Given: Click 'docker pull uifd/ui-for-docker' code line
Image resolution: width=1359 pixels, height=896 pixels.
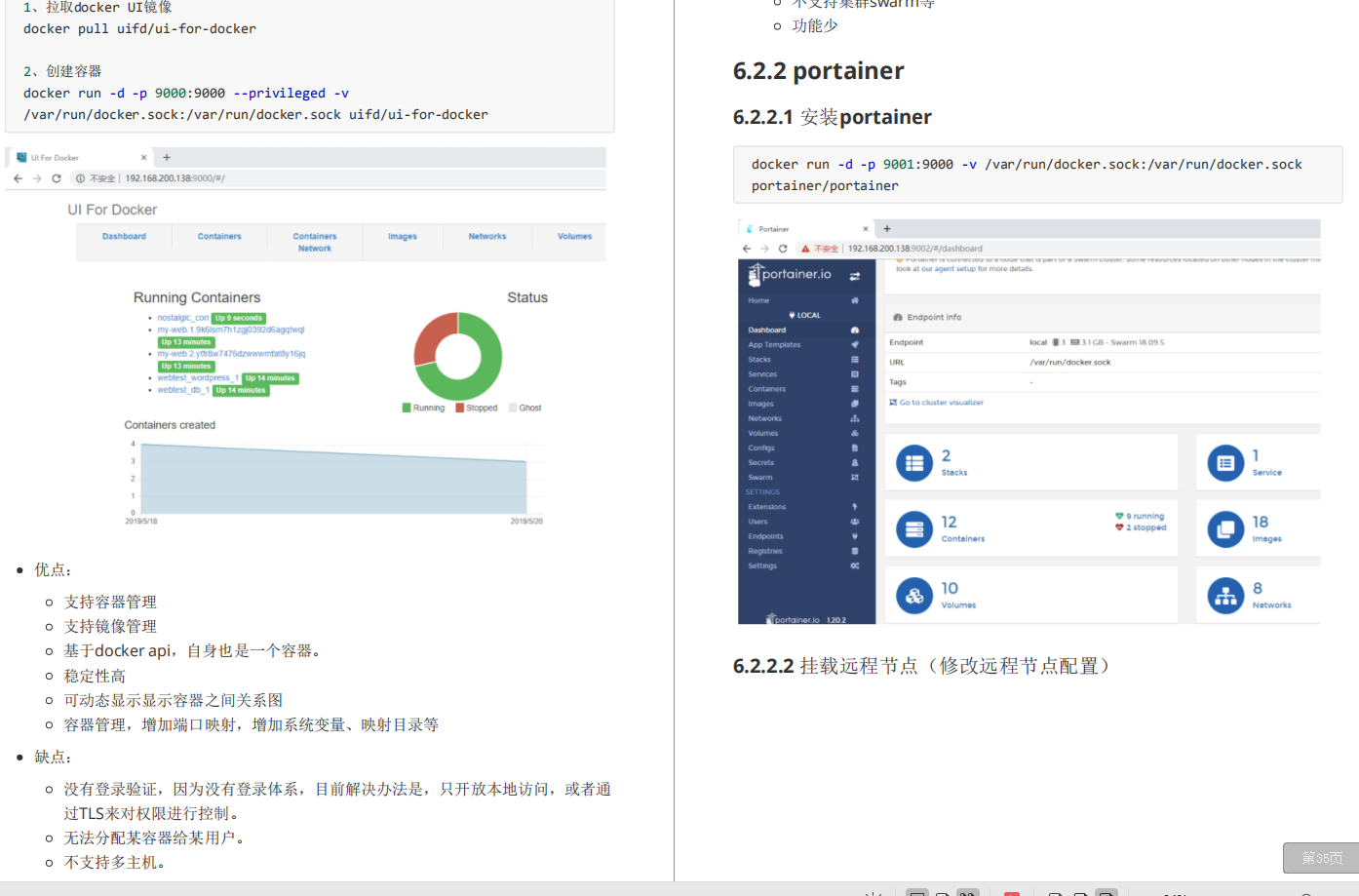Looking at the screenshot, I should click(139, 29).
